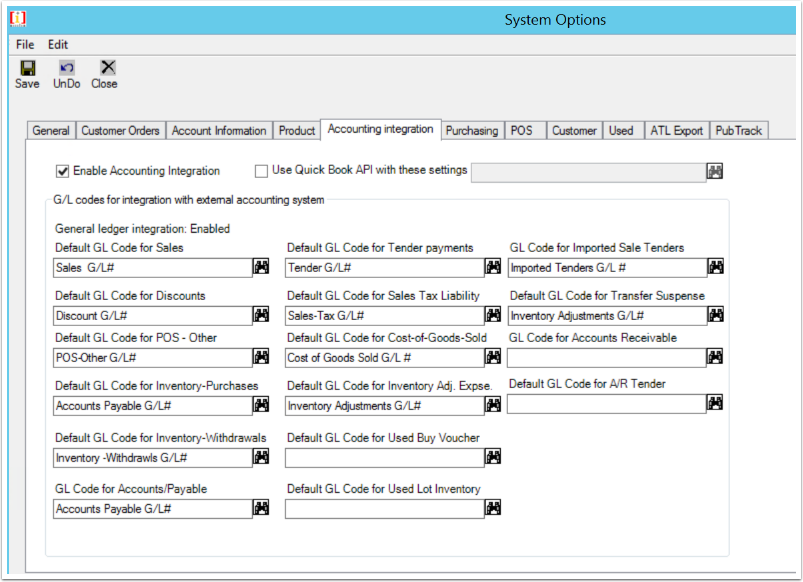This screenshot has width=803, height=582.
Task: Open the Edit menu
Action: (58, 45)
